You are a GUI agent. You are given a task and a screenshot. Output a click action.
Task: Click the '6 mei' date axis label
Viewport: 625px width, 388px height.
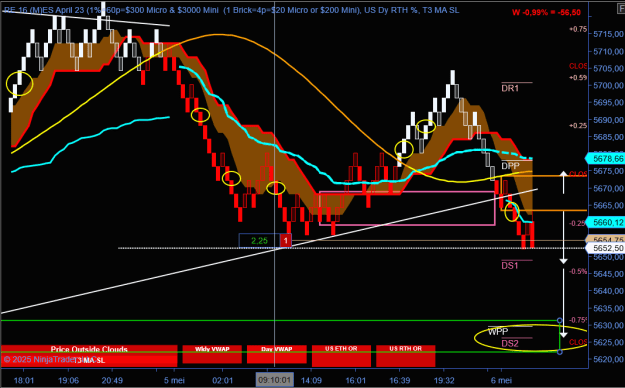[501, 380]
